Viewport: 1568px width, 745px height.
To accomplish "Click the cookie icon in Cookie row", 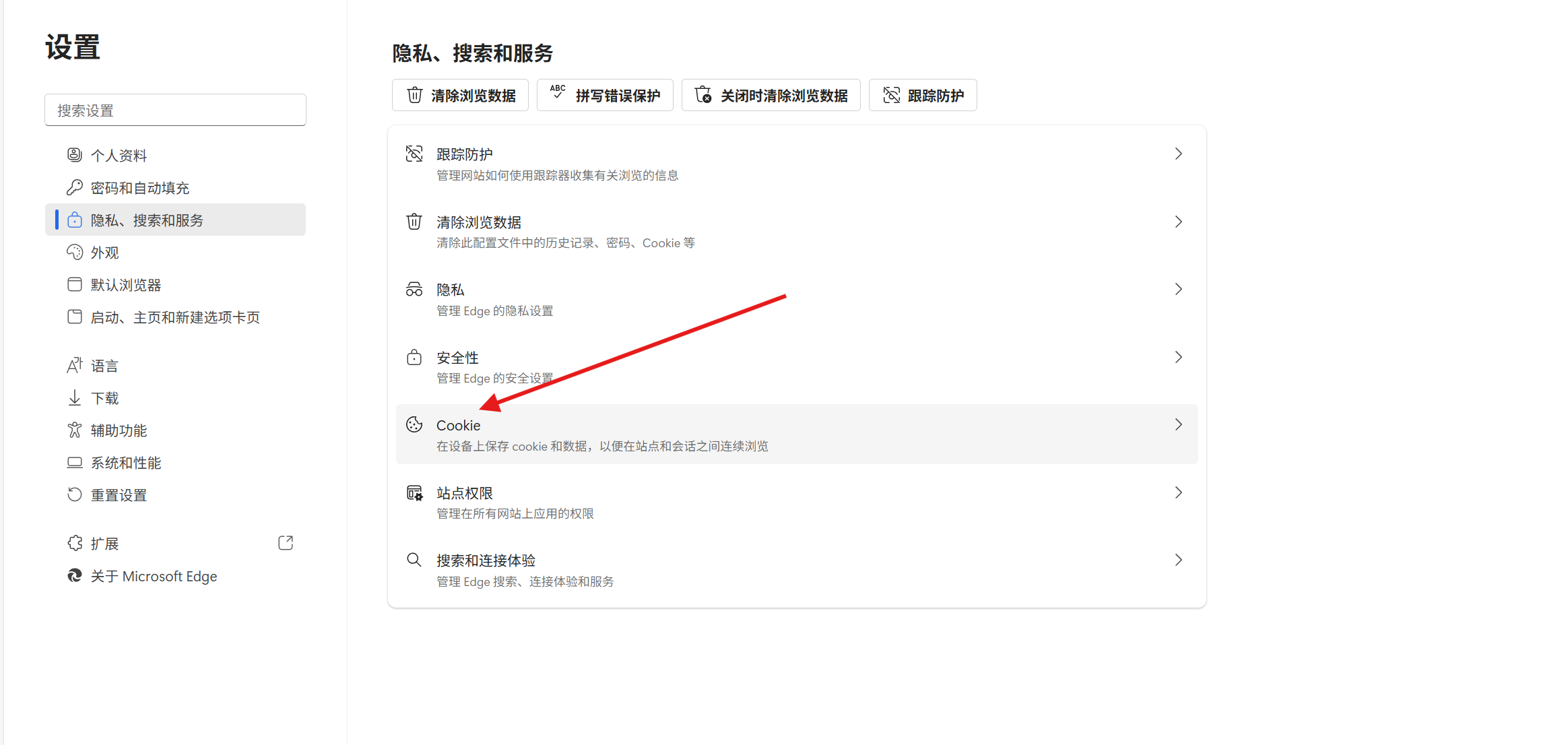I will tap(414, 424).
